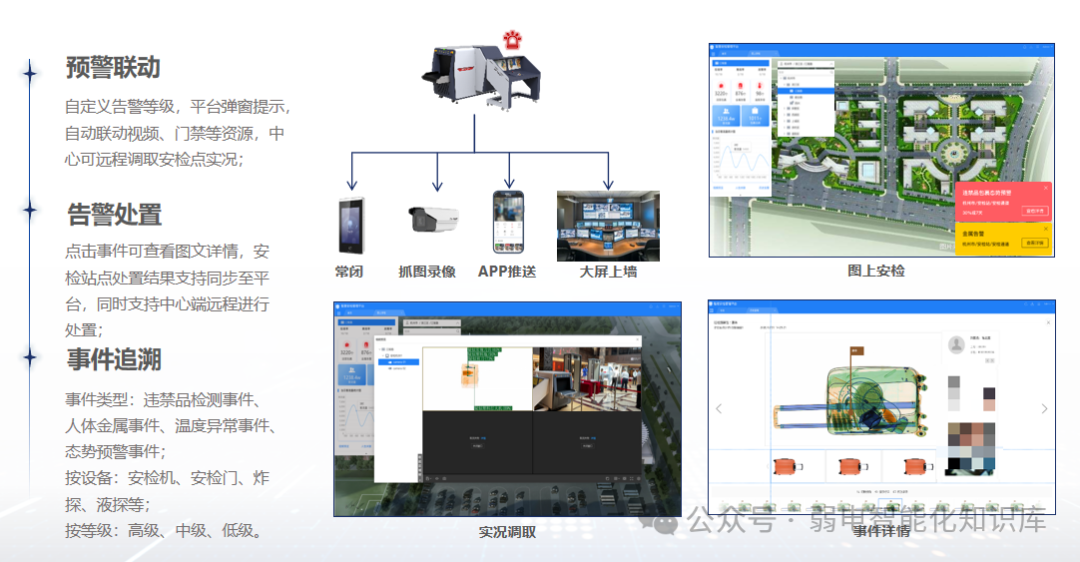This screenshot has height=562, width=1080.
Task: Click the 告警处置 heading
Action: tap(114, 214)
